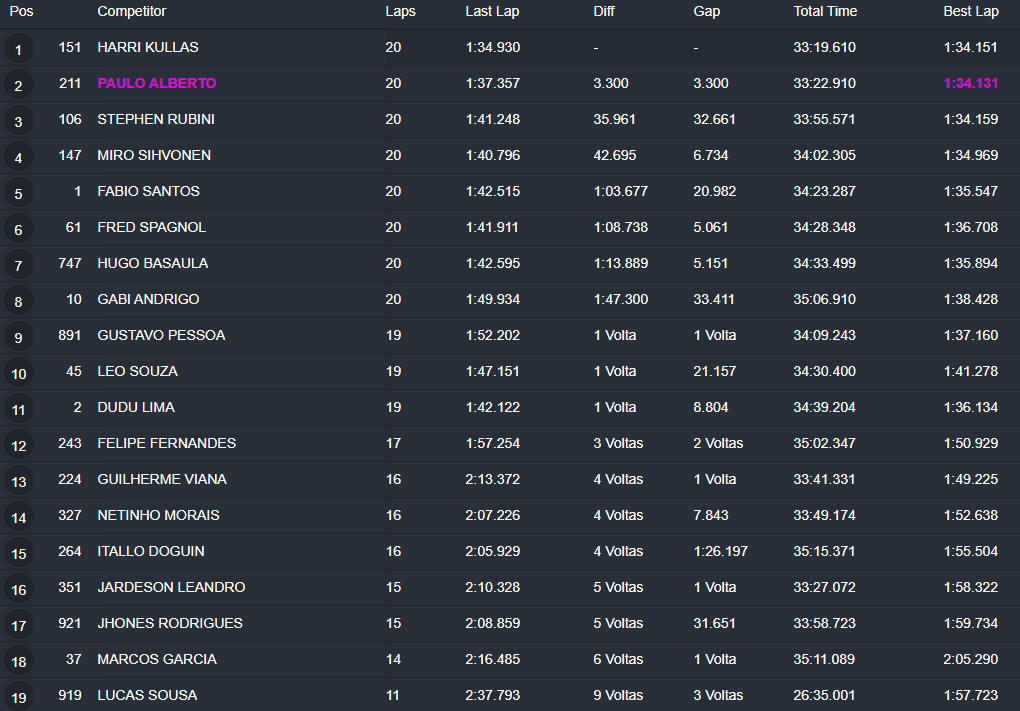This screenshot has width=1020, height=711.
Task: Click position badge 12 for Felipe Fernandes
Action: (x=18, y=446)
